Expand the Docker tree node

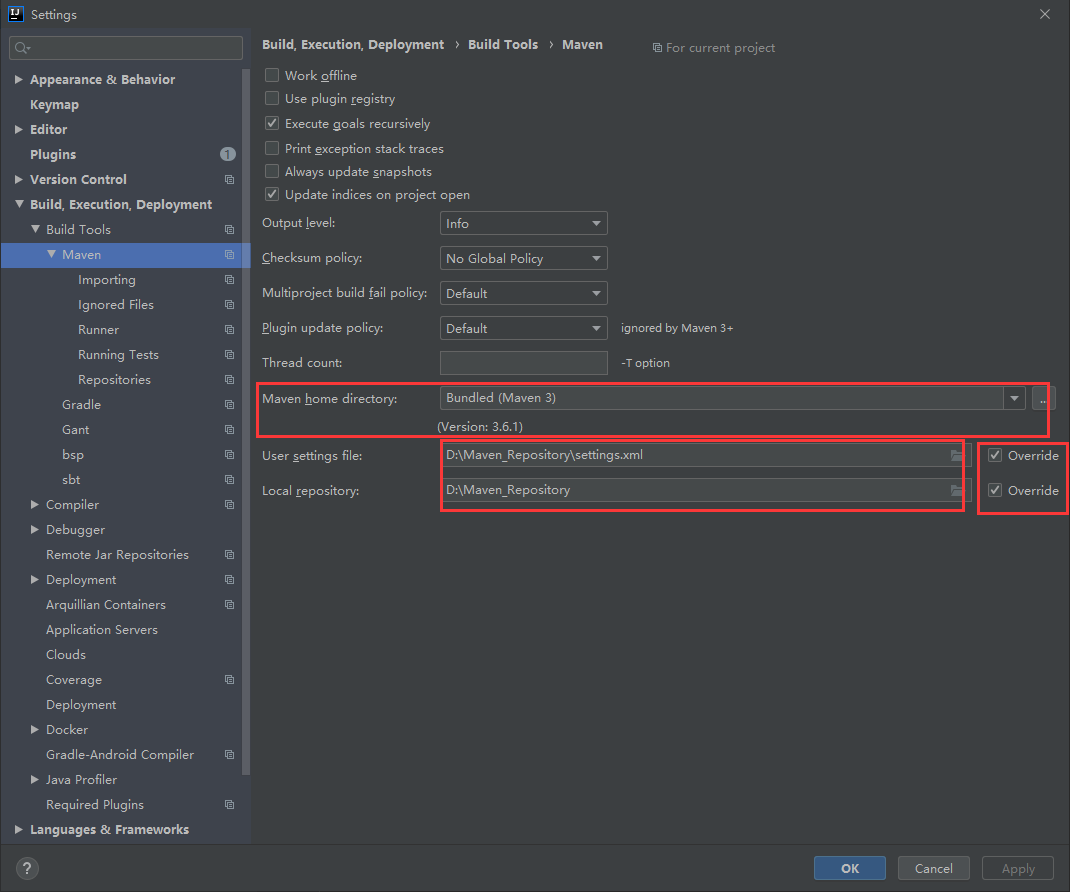point(34,730)
